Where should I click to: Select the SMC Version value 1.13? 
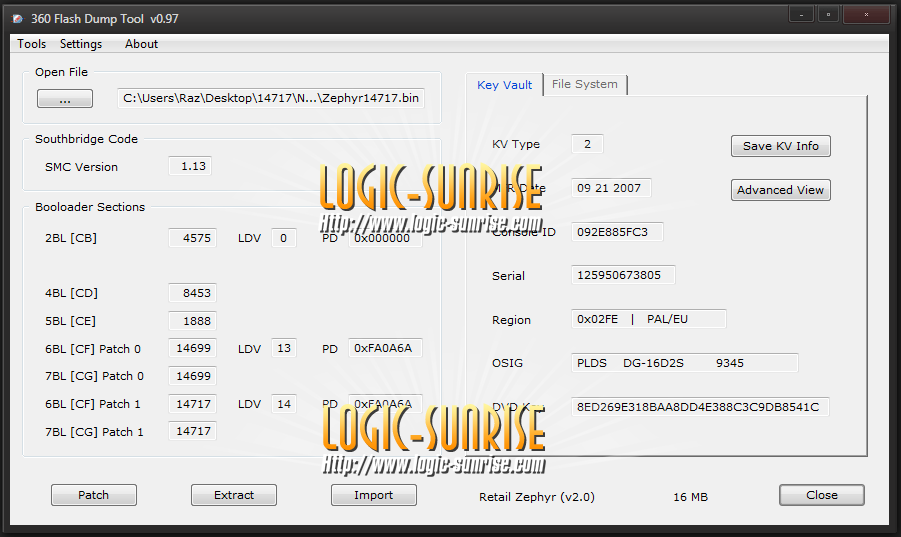[190, 166]
